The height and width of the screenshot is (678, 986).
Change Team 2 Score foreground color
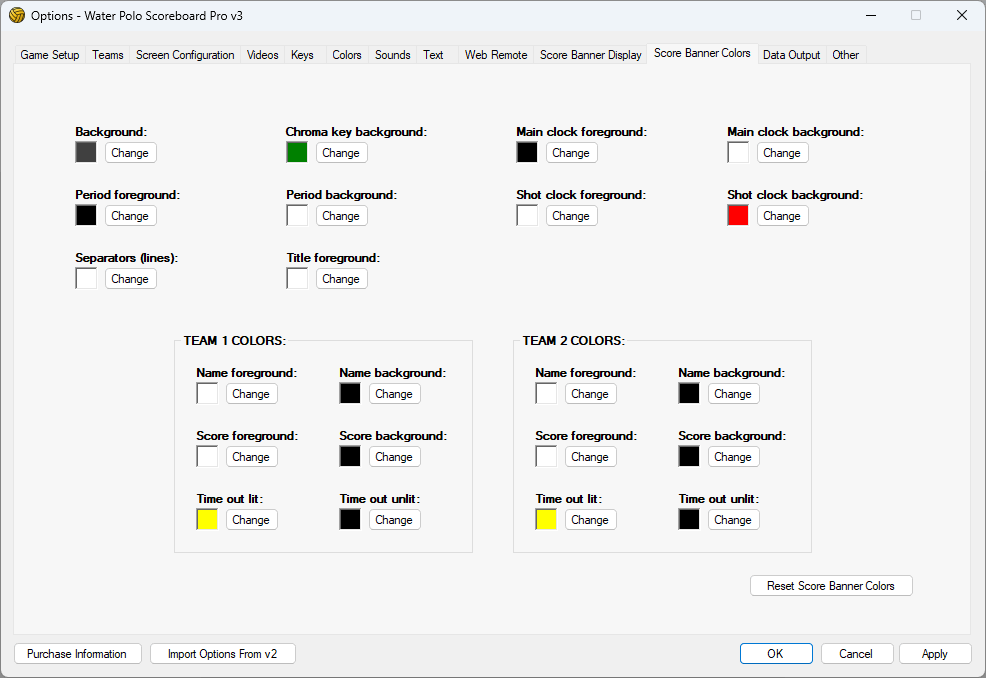tap(590, 457)
